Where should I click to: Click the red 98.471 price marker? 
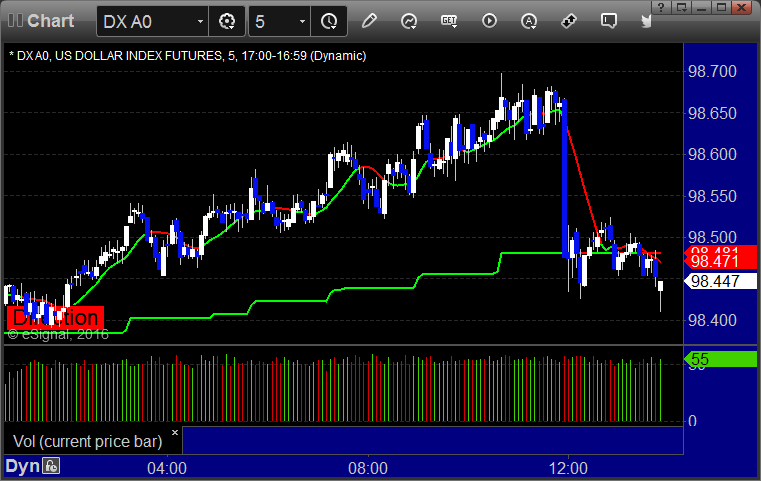[x=720, y=261]
